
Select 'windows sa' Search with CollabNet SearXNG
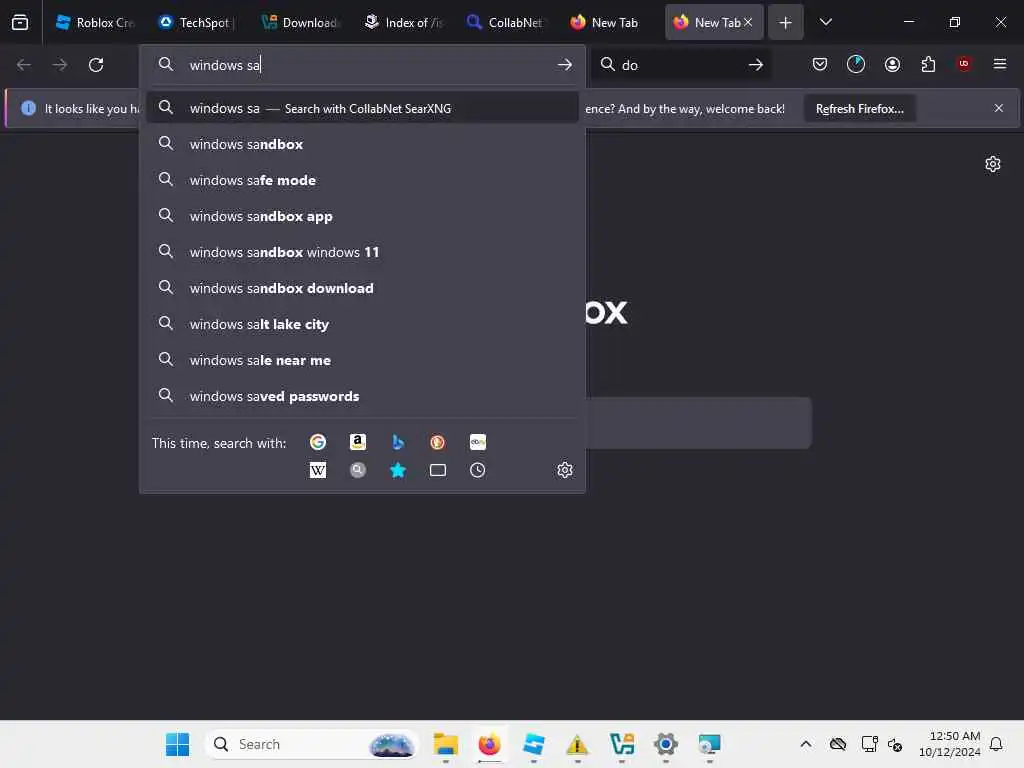pos(362,108)
